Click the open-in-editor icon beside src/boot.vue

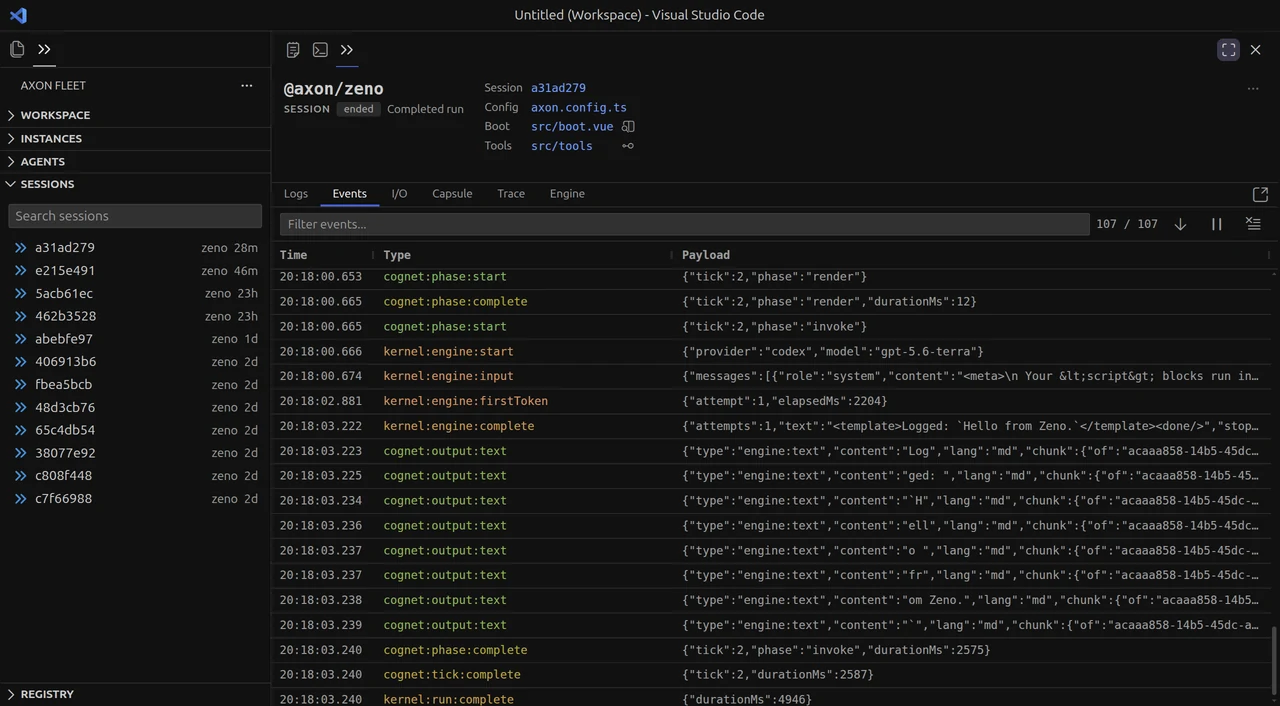[x=629, y=127]
